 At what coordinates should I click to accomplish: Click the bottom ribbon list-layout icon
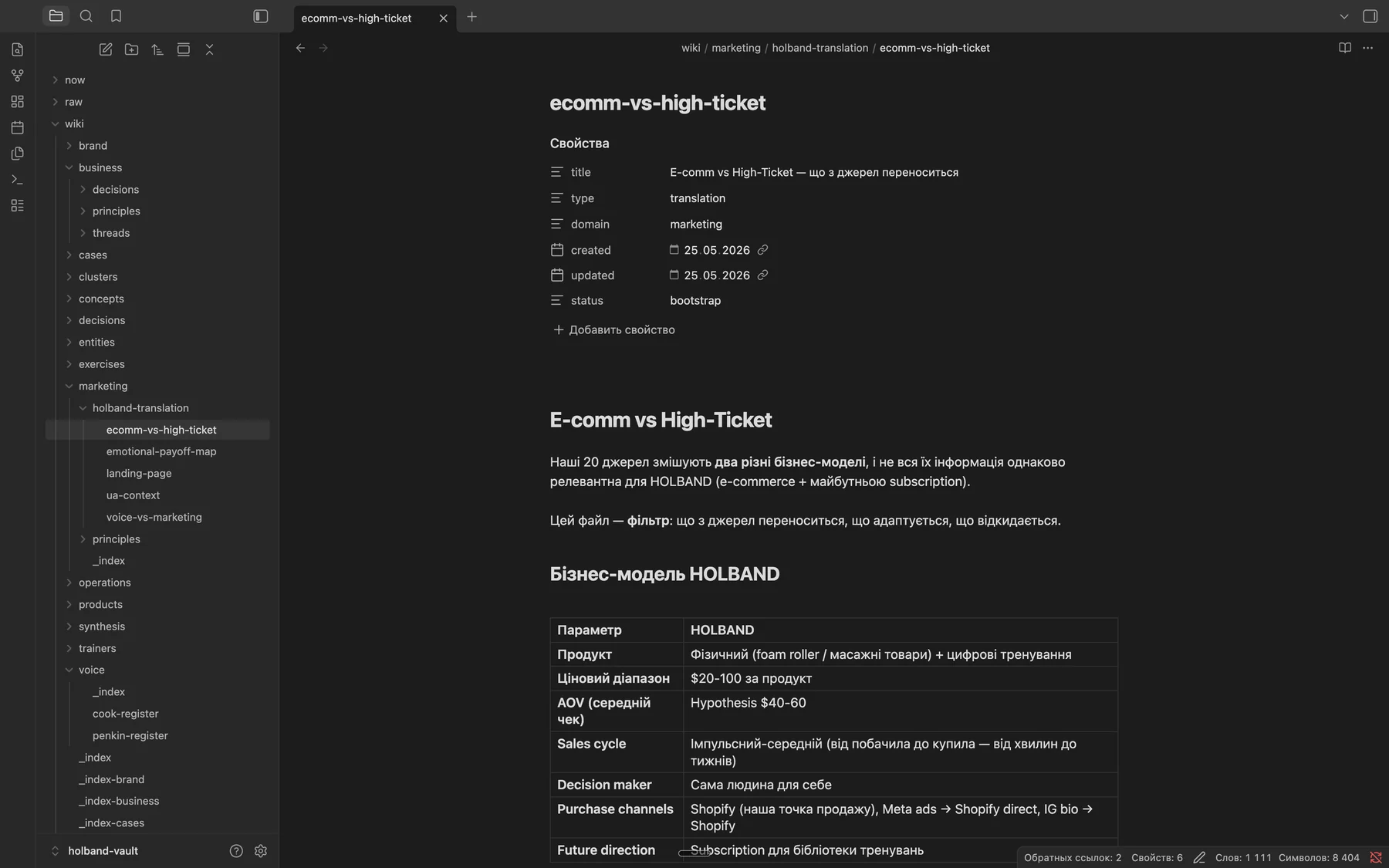pos(17,205)
